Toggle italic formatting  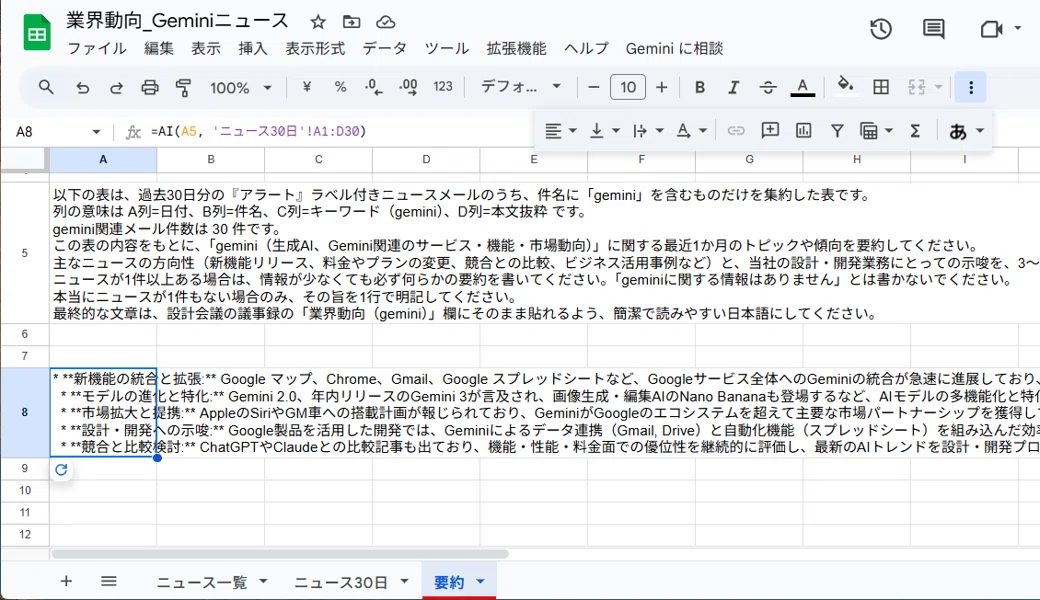(734, 87)
